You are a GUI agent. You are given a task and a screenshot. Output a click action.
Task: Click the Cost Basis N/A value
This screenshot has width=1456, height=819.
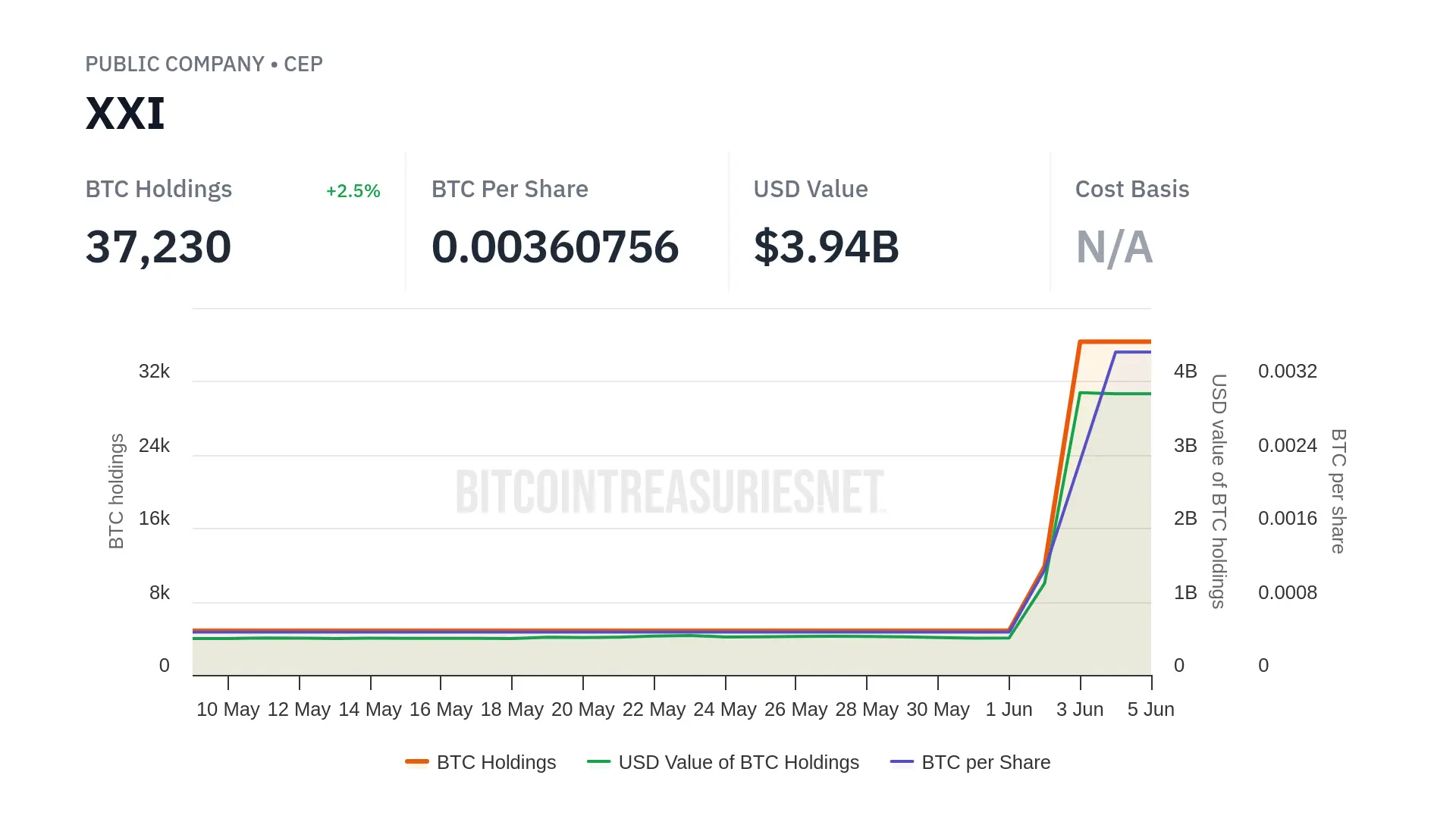[x=1114, y=247]
